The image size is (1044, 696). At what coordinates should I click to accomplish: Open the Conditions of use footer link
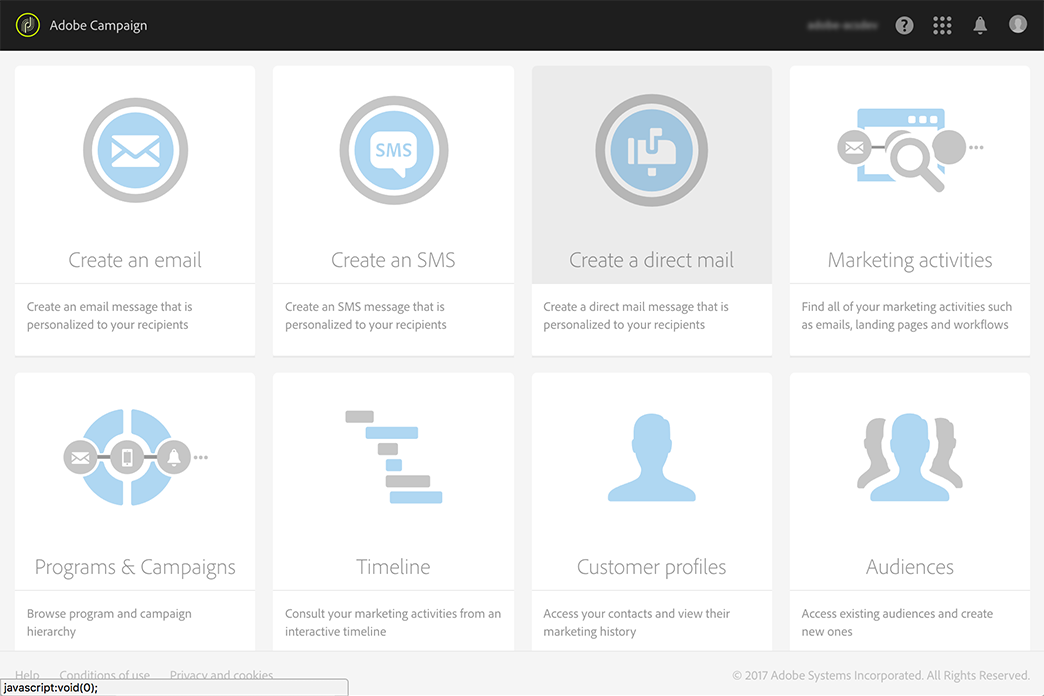coord(105,675)
